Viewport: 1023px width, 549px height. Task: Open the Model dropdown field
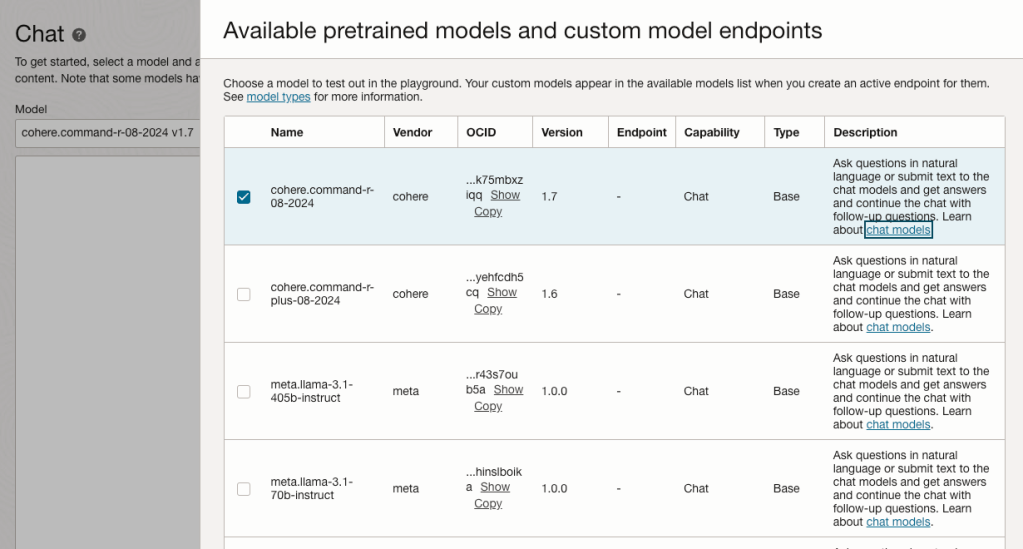pos(107,132)
